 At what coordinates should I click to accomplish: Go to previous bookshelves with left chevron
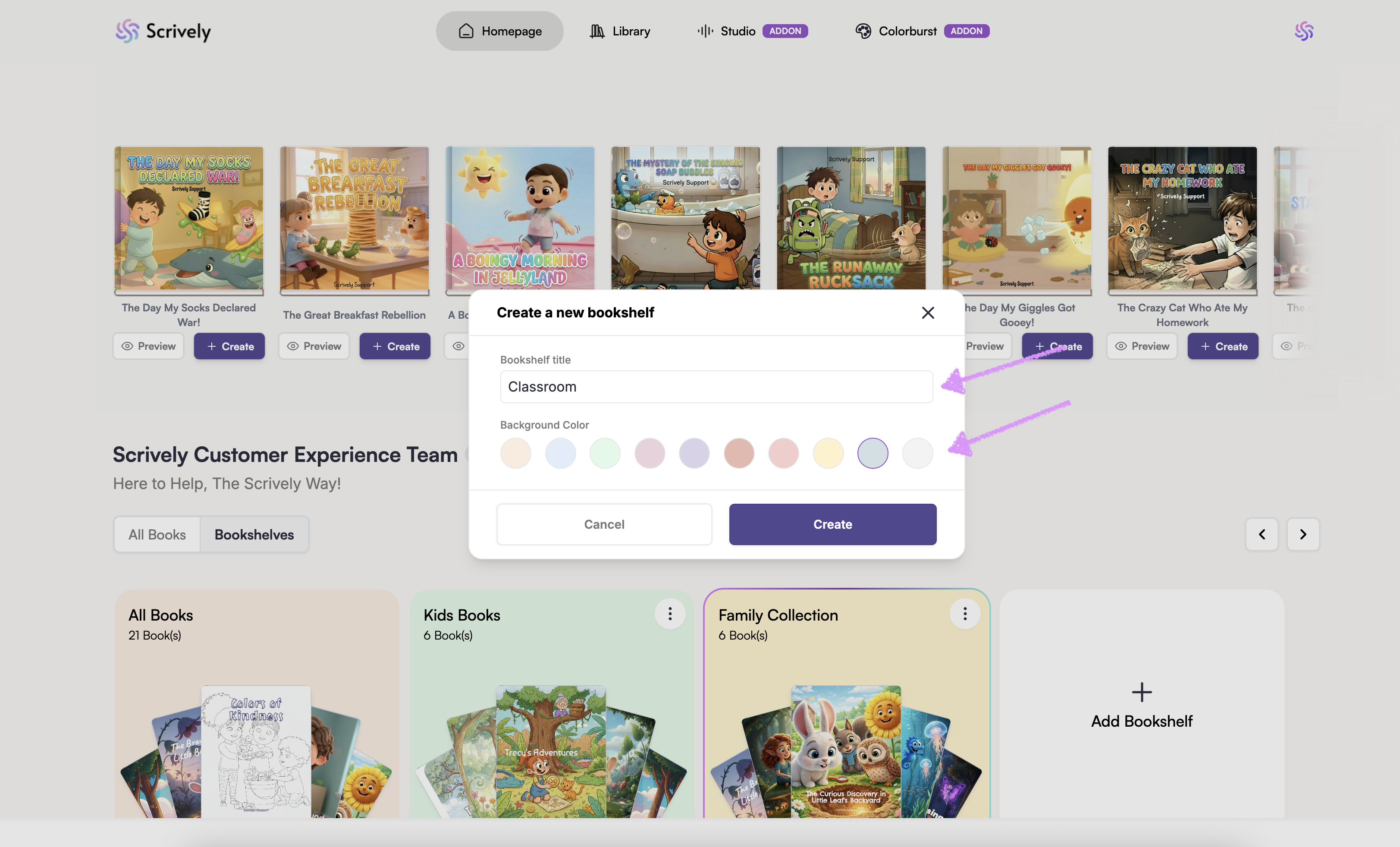click(1262, 534)
